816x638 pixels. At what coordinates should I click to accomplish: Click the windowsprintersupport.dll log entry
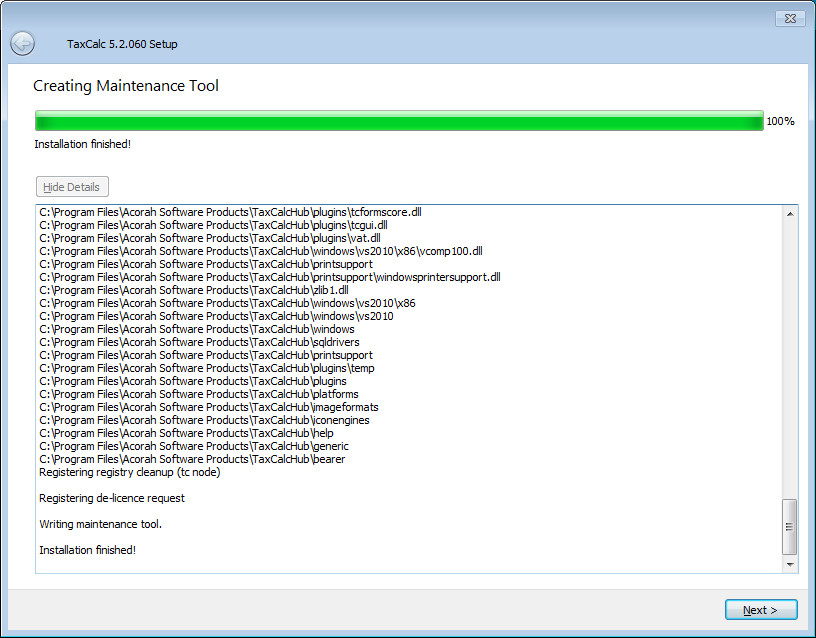(x=269, y=277)
